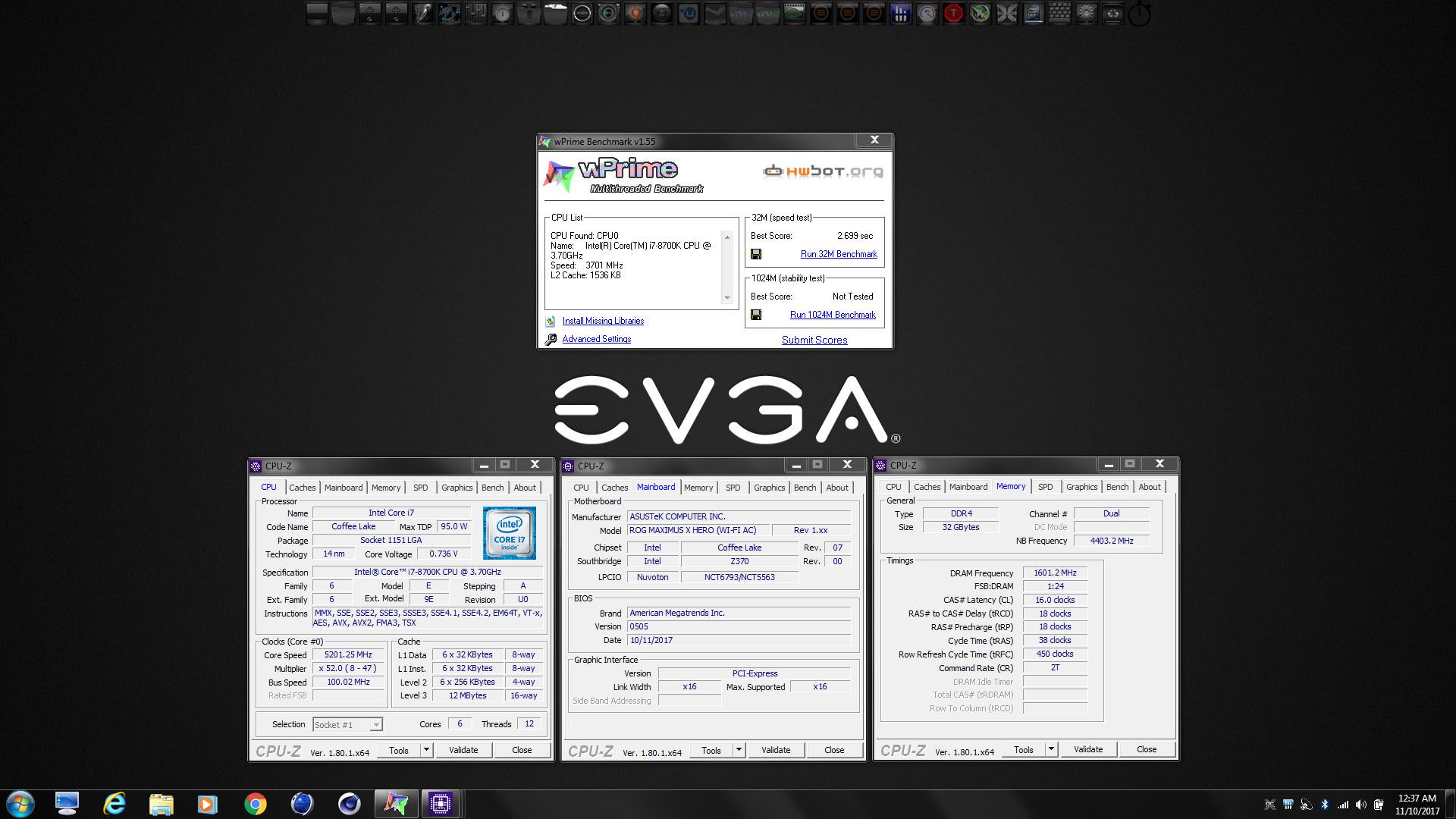Click Run 1024M Benchmark link
The width and height of the screenshot is (1456, 819).
833,315
